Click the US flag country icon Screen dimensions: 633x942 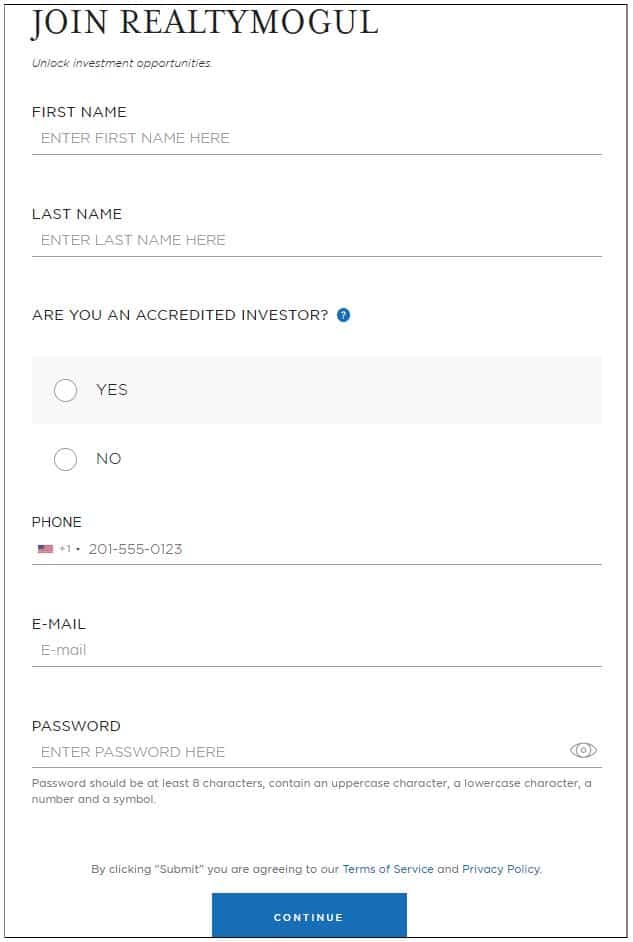click(x=46, y=548)
